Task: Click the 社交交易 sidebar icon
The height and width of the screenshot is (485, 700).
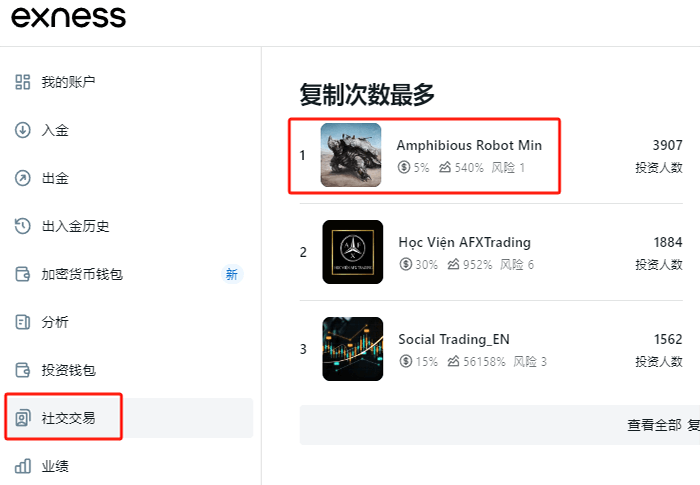Action: (23, 418)
